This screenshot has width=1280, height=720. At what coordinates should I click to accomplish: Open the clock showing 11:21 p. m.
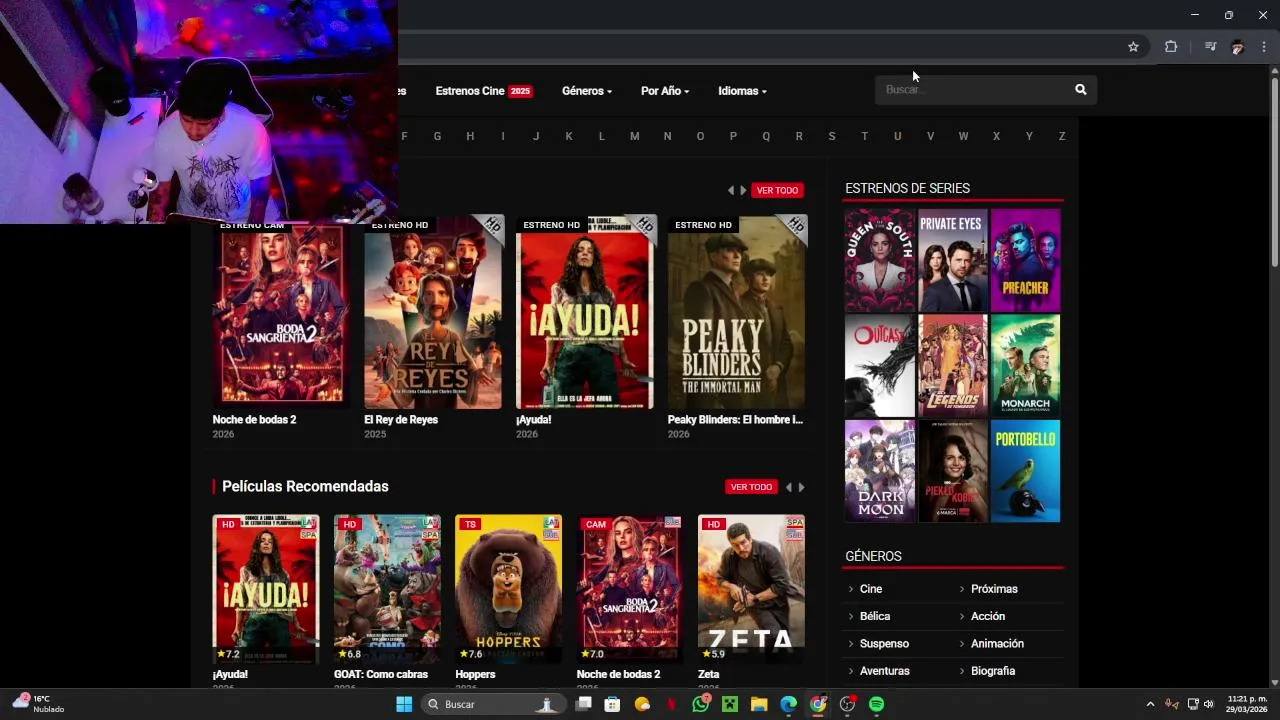point(1247,704)
